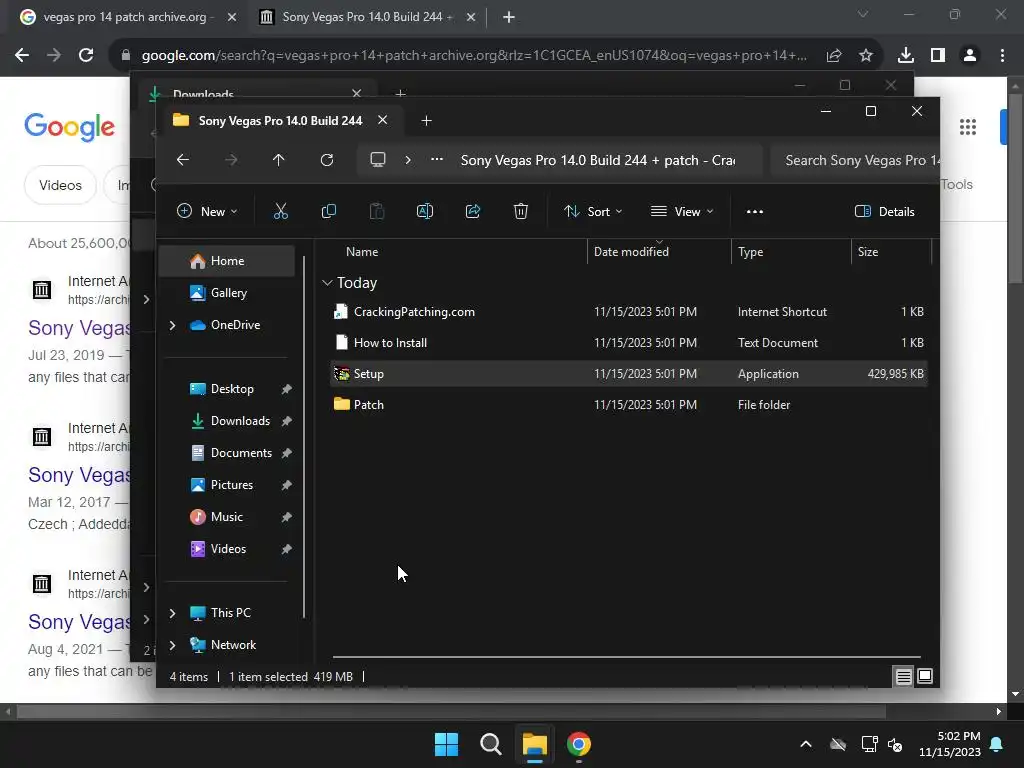This screenshot has width=1024, height=768.
Task: Bookmark this page with the star icon
Action: point(866,56)
